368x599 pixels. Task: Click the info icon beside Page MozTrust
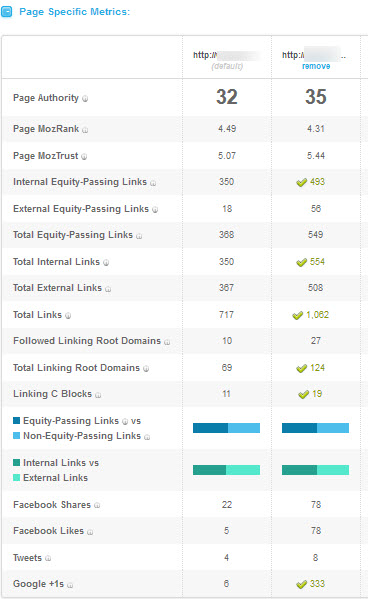84,157
